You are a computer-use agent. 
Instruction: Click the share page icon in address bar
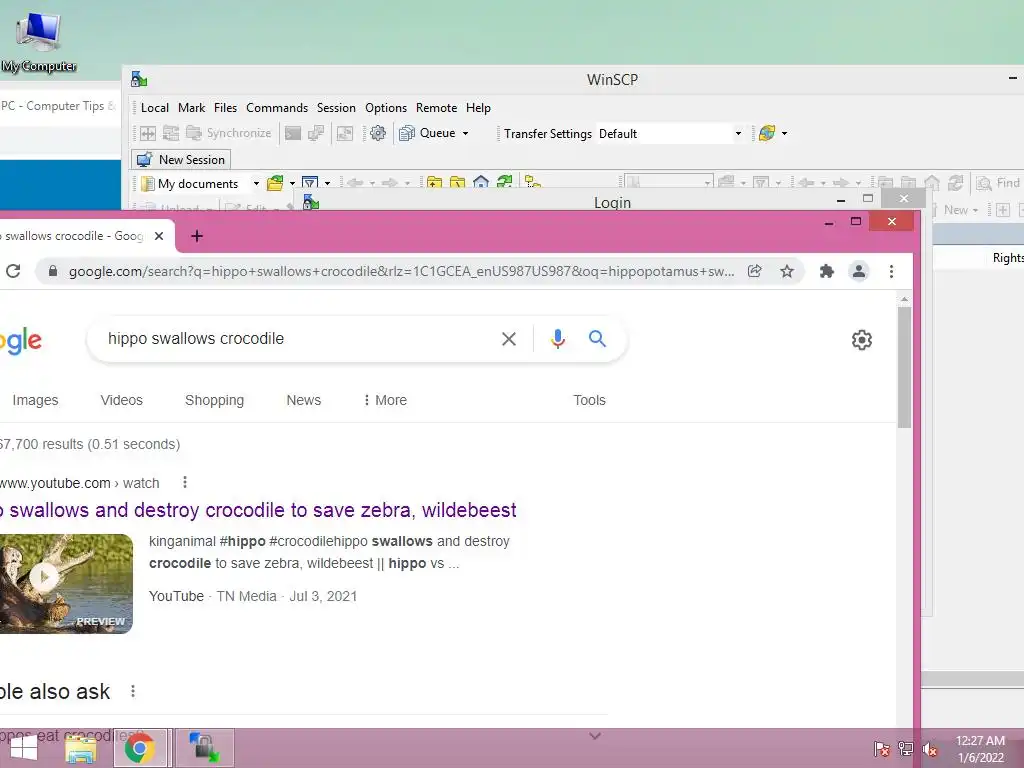(755, 271)
